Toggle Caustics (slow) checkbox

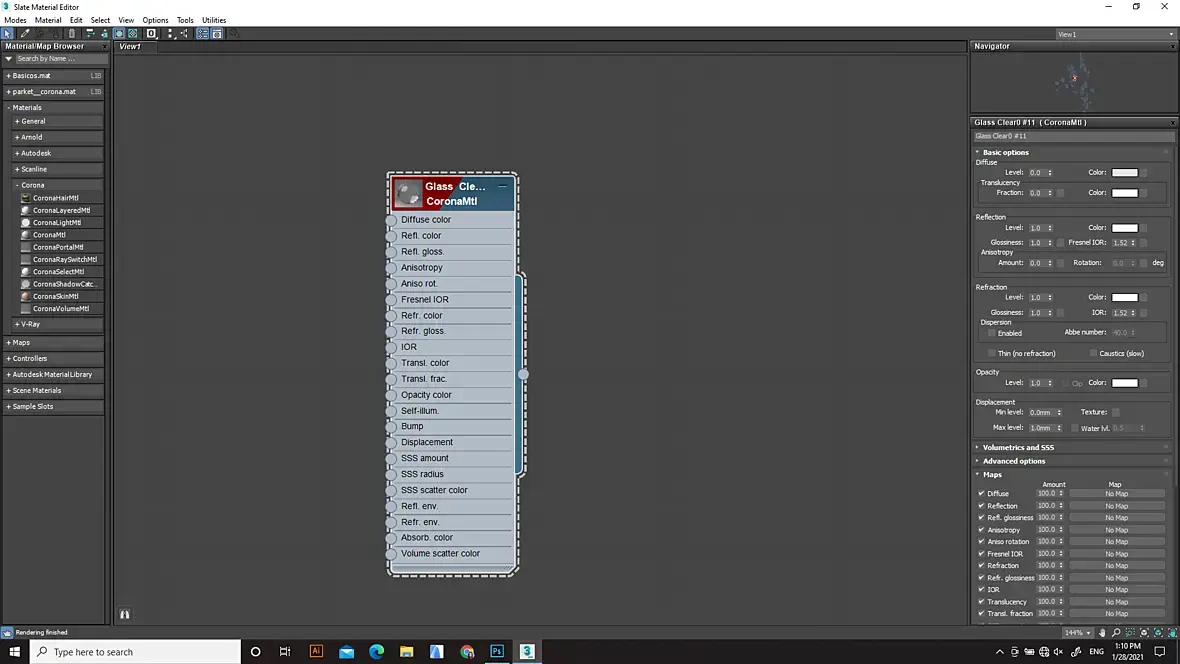1093,354
